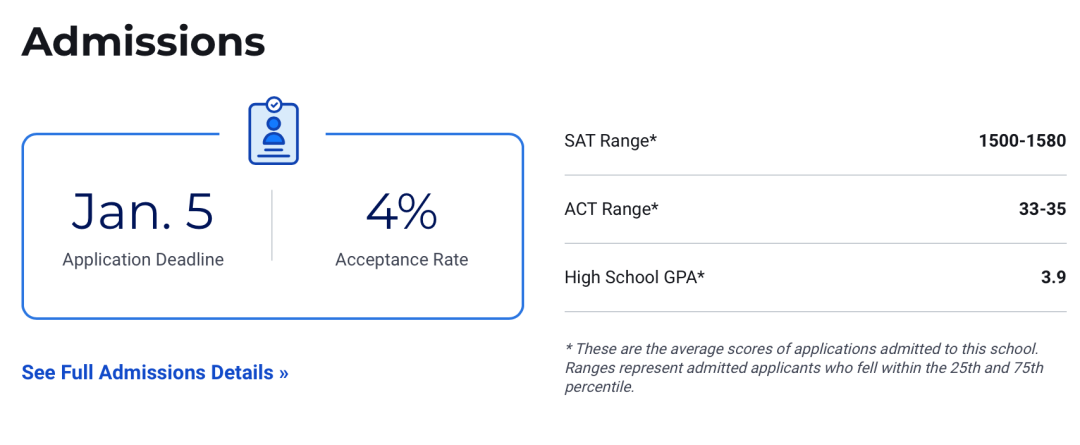The height and width of the screenshot is (445, 1080).
Task: Click the 33-35 ACT score value
Action: (x=1042, y=209)
